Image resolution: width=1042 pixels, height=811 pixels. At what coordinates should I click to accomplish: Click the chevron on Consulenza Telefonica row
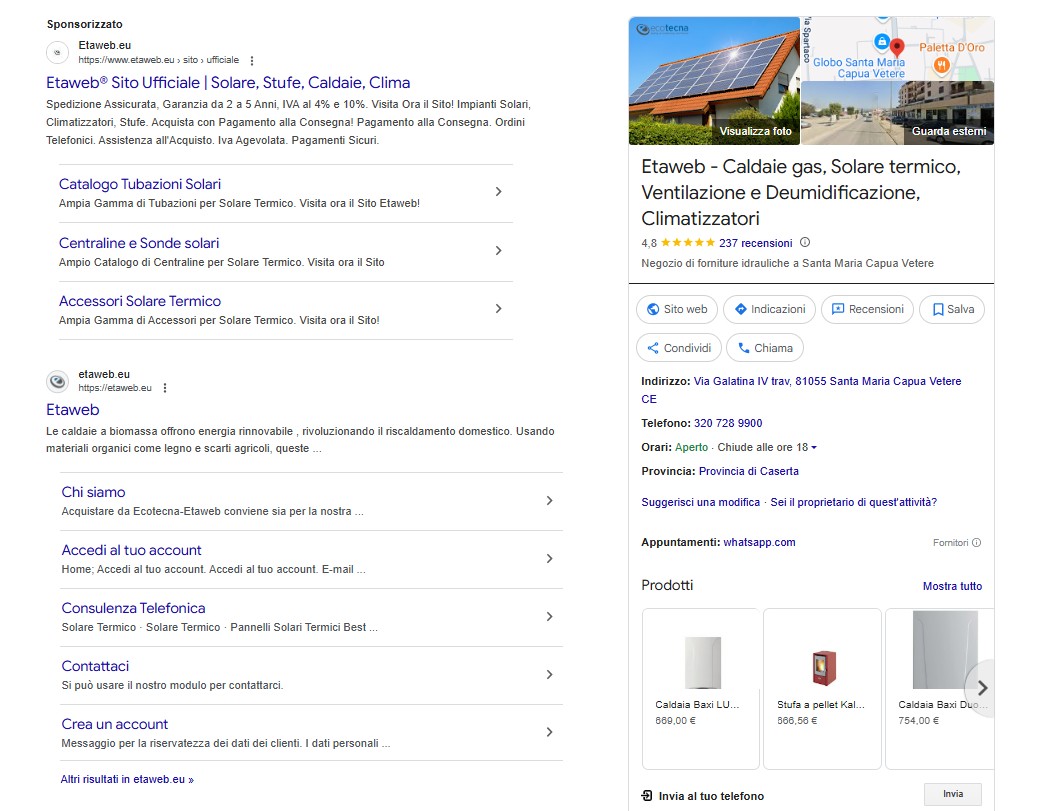pyautogui.click(x=549, y=617)
